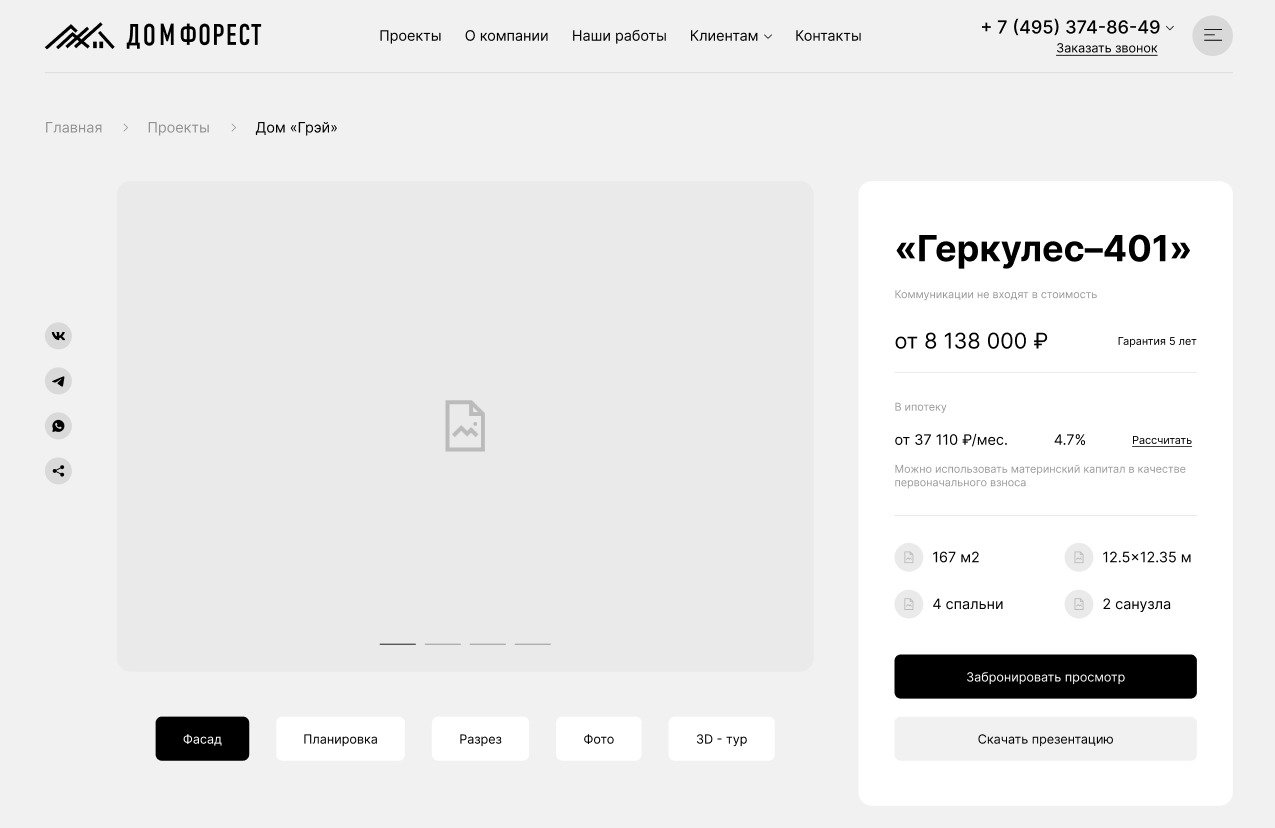The image size is (1275, 828).
Task: Expand the phone number dropdown chevron
Action: click(1170, 28)
